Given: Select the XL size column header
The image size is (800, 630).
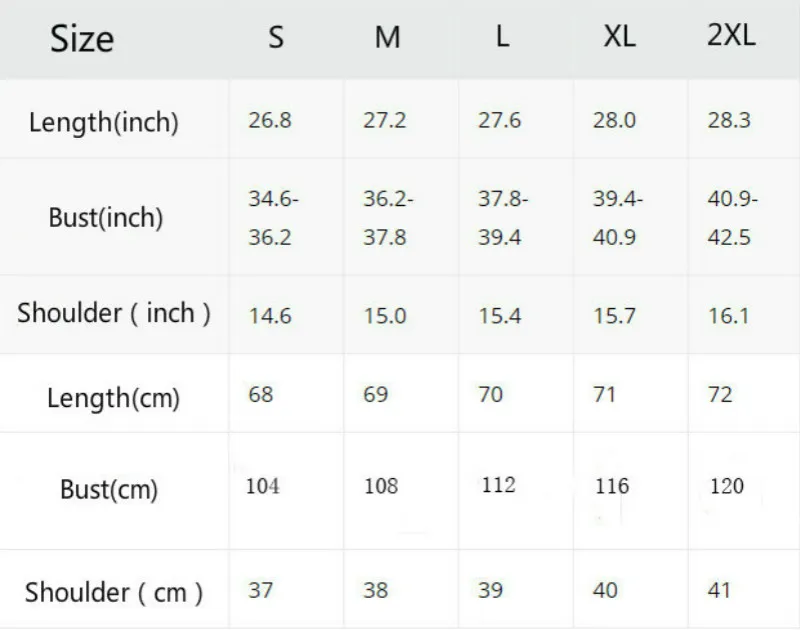Looking at the screenshot, I should pos(619,38).
